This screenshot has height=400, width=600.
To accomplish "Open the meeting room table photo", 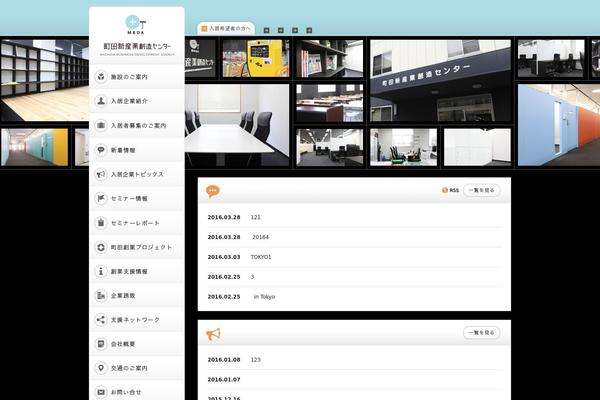I will (237, 125).
